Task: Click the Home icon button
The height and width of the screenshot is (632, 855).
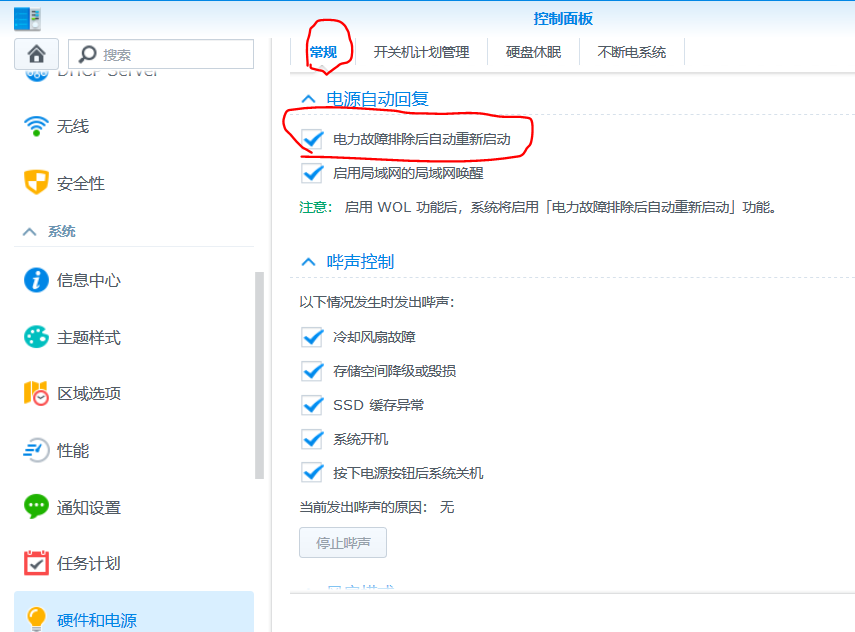Action: 37,54
